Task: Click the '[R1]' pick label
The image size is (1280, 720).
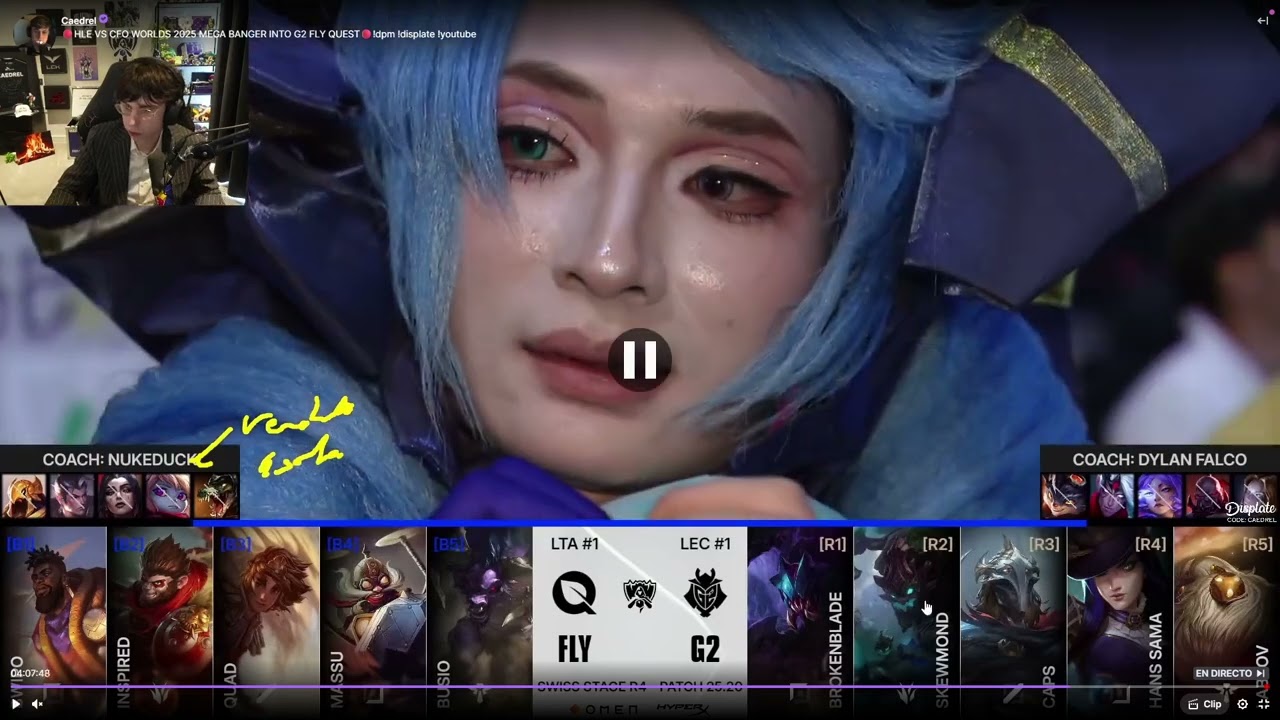Action: [832, 544]
